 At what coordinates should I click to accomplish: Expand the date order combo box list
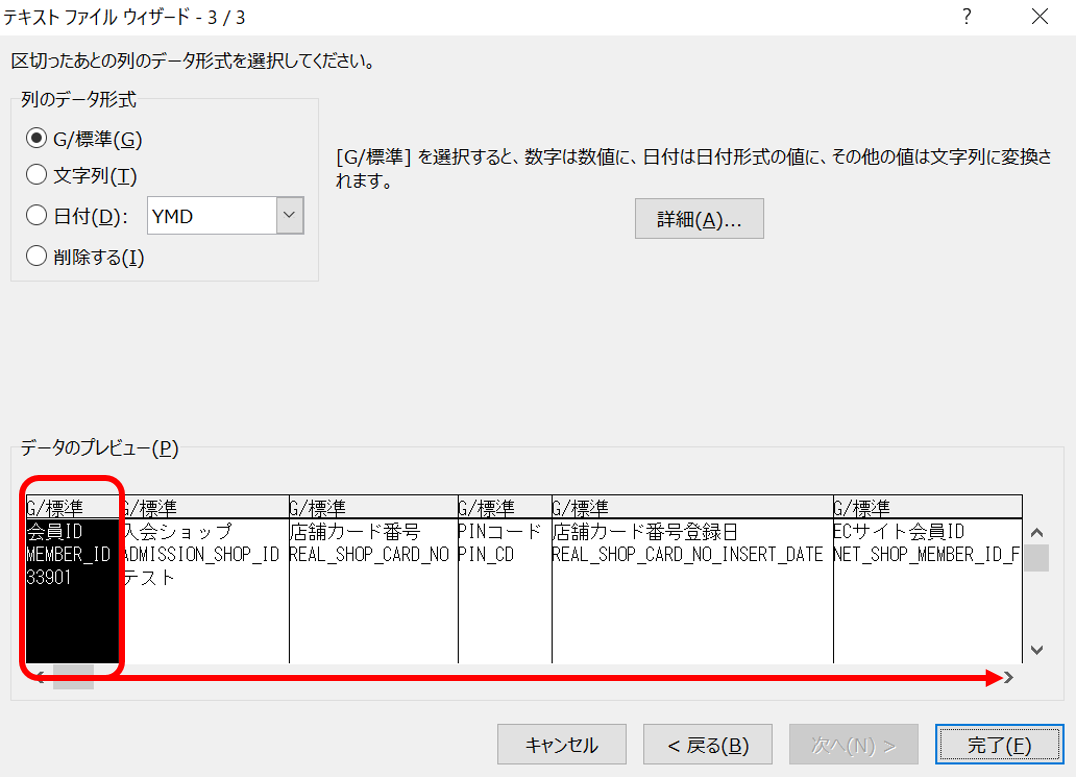pos(292,214)
